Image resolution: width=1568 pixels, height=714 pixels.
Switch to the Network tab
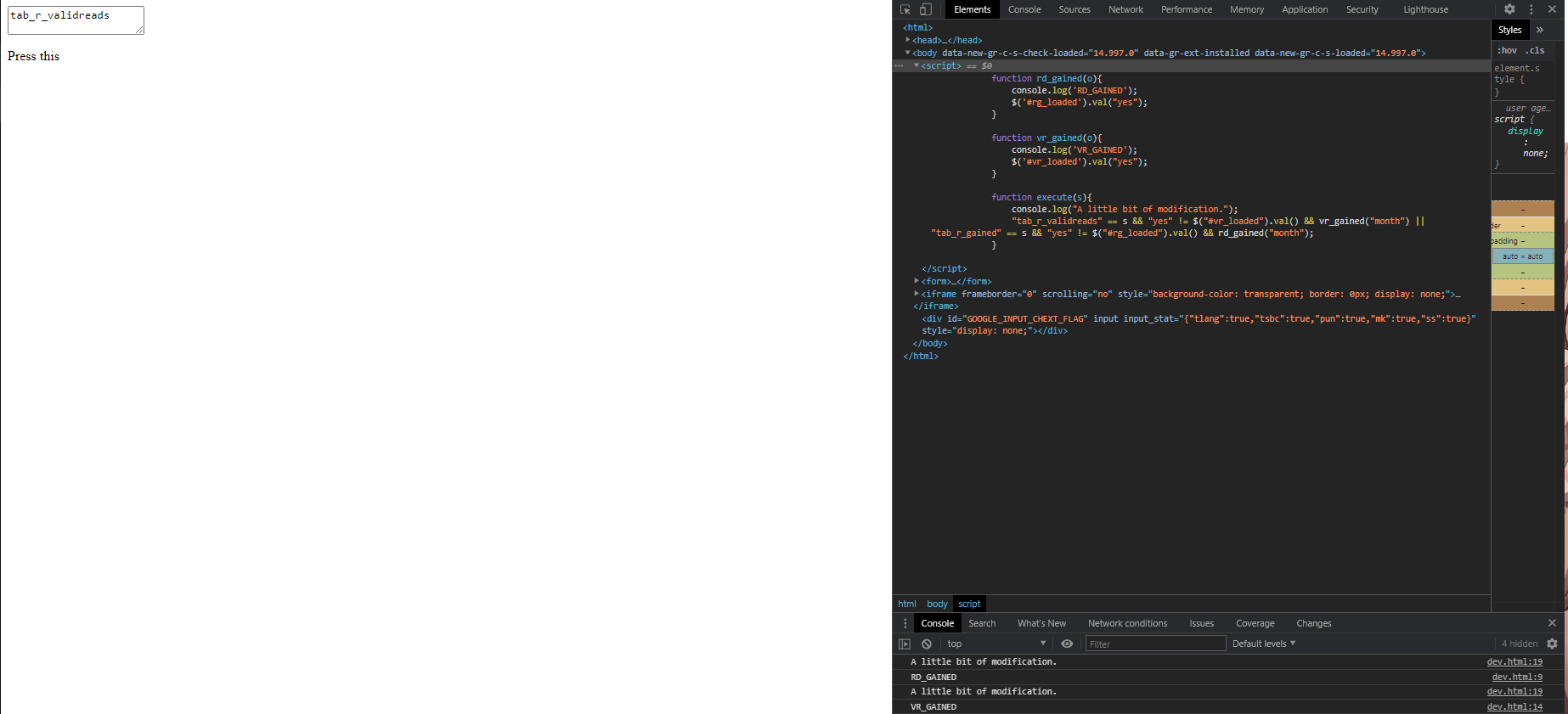point(1125,9)
